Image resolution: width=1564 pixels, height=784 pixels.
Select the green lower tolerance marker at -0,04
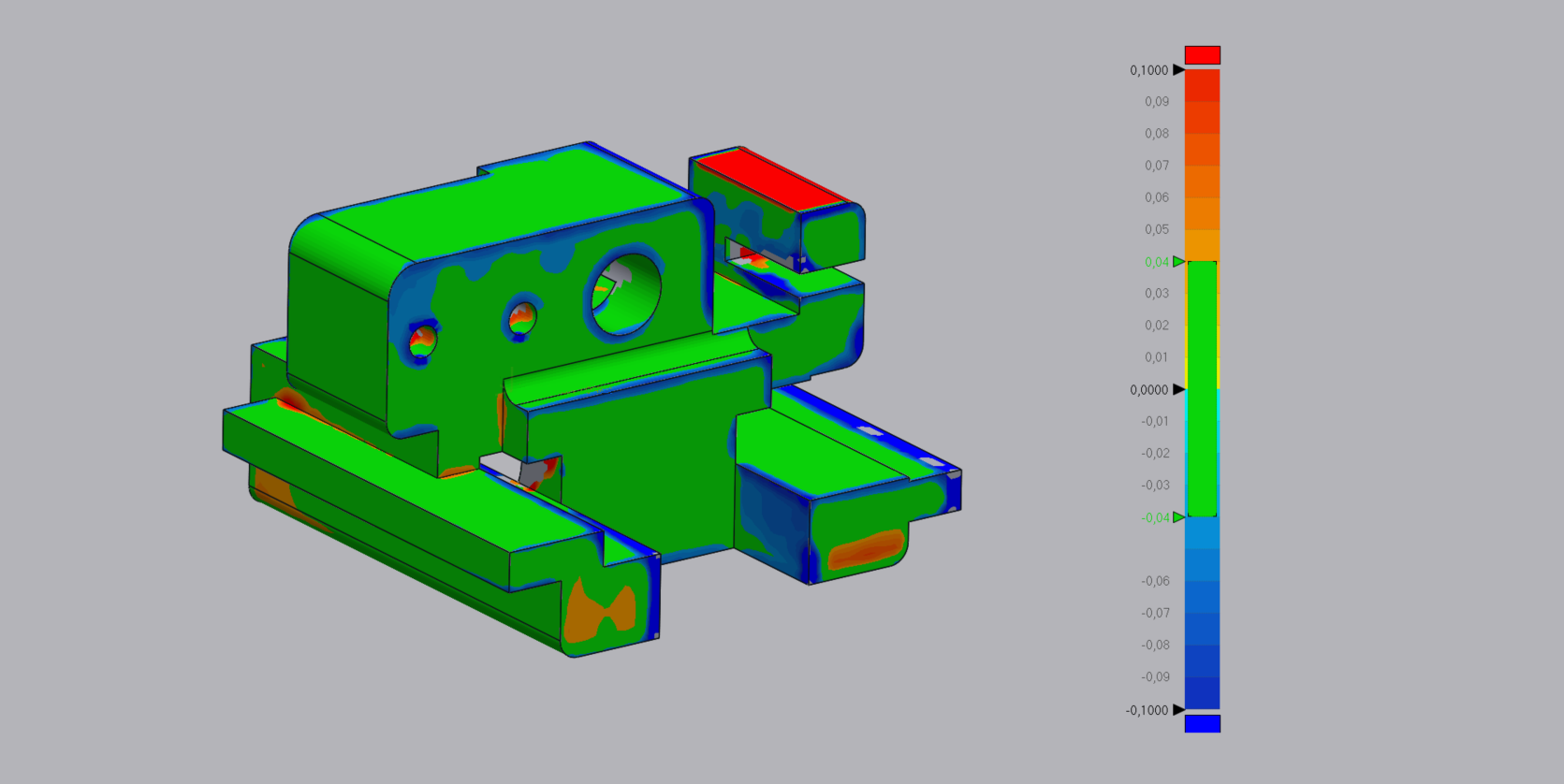coord(1179,517)
